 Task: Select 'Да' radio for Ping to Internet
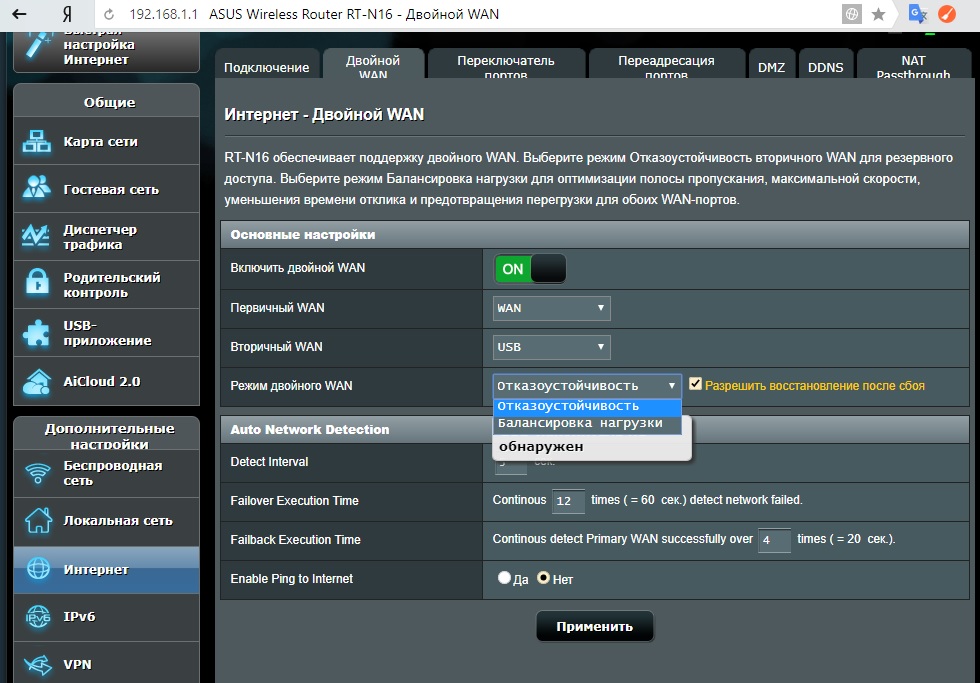click(504, 578)
